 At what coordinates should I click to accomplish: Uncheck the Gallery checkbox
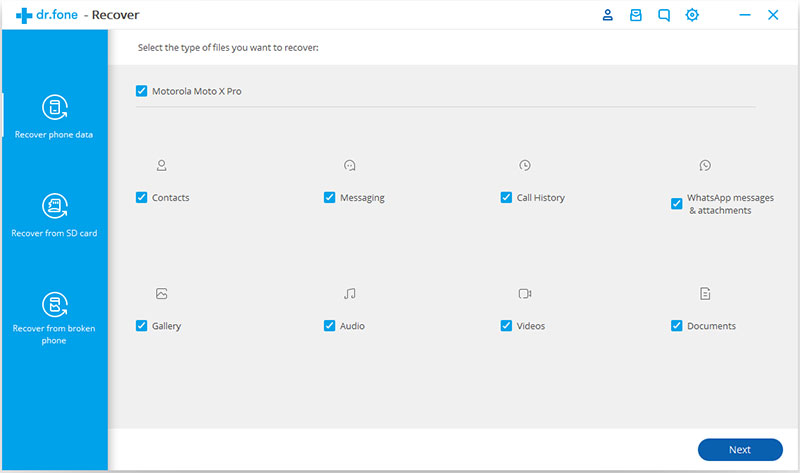[141, 326]
